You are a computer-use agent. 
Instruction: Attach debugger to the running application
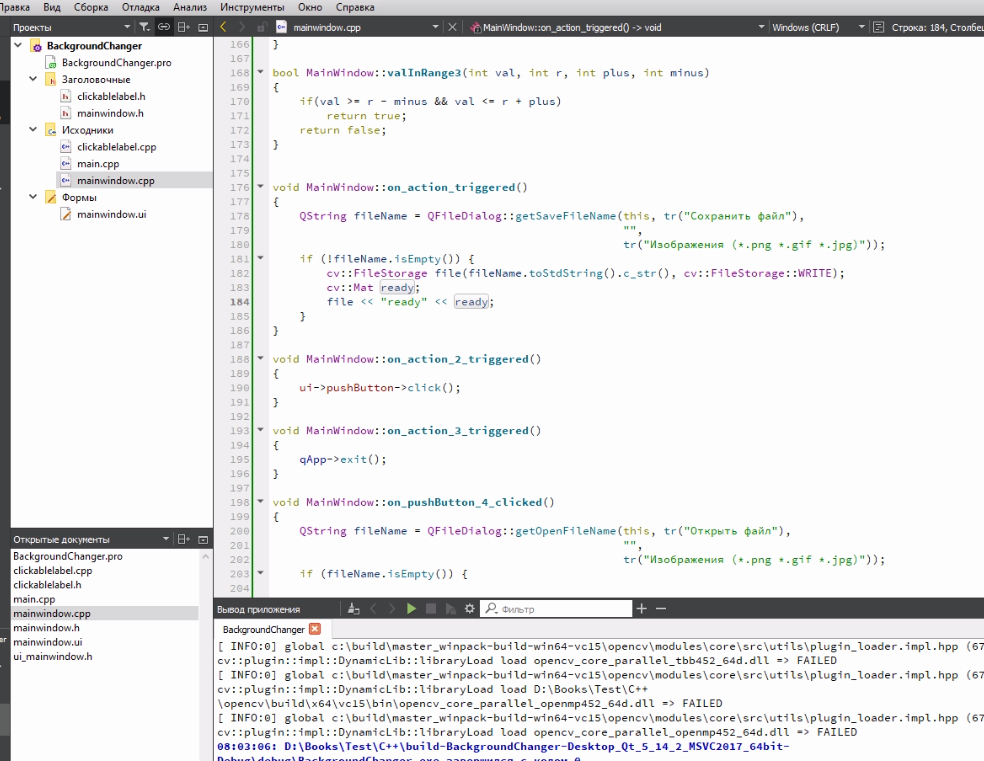[x=450, y=609]
